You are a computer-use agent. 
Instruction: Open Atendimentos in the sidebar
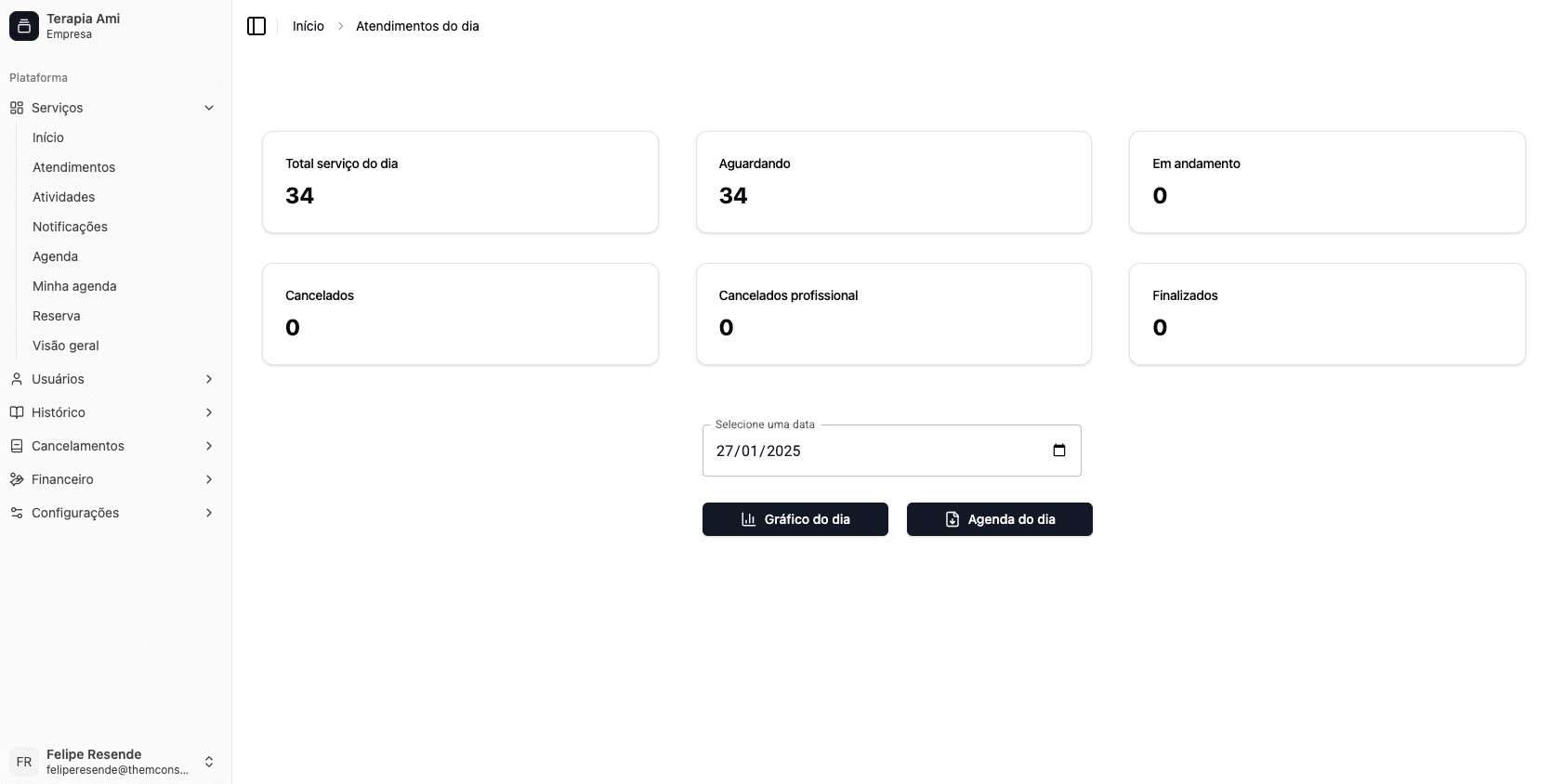tap(74, 167)
